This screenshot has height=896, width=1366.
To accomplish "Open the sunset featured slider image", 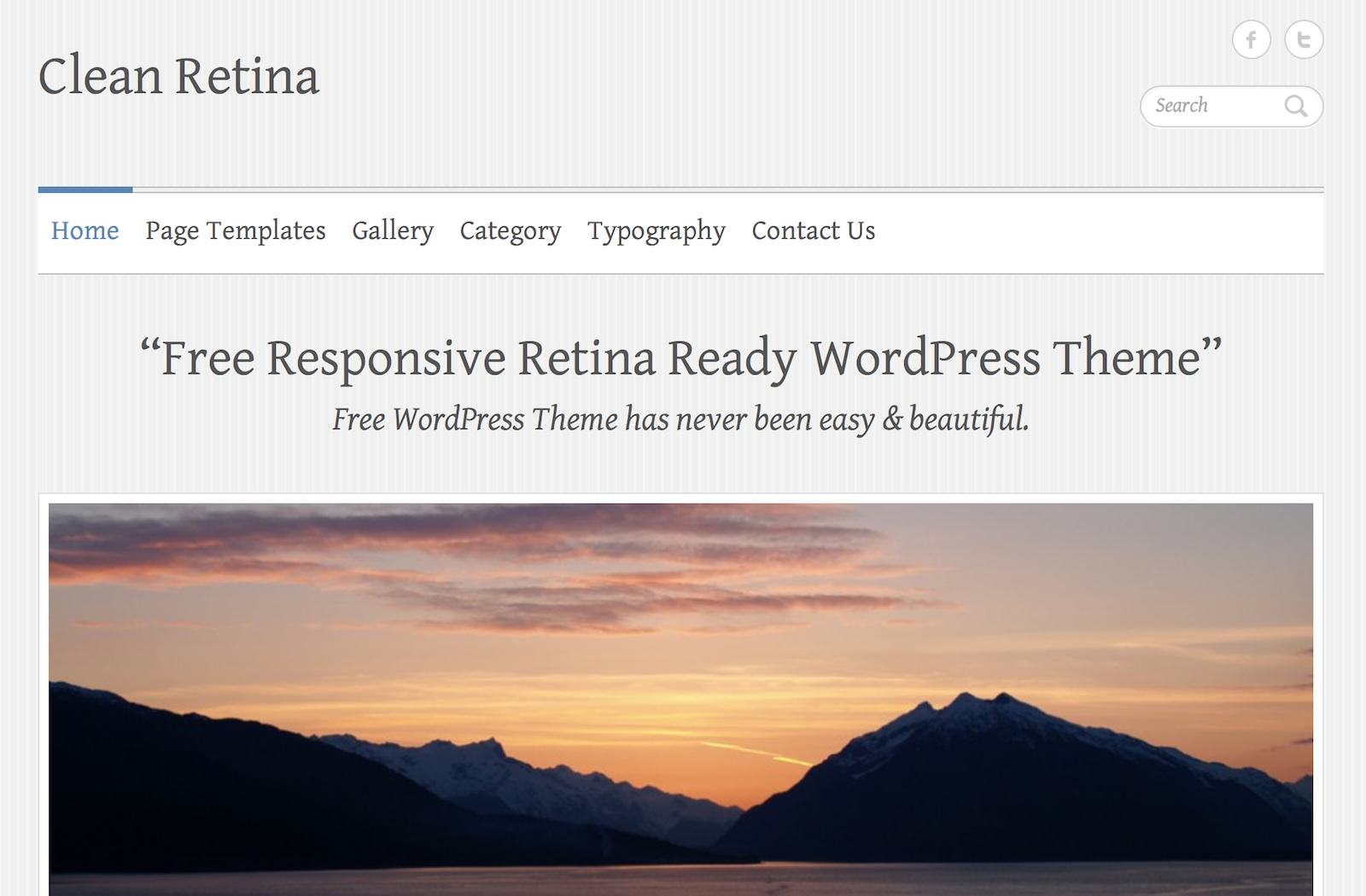I will [680, 699].
